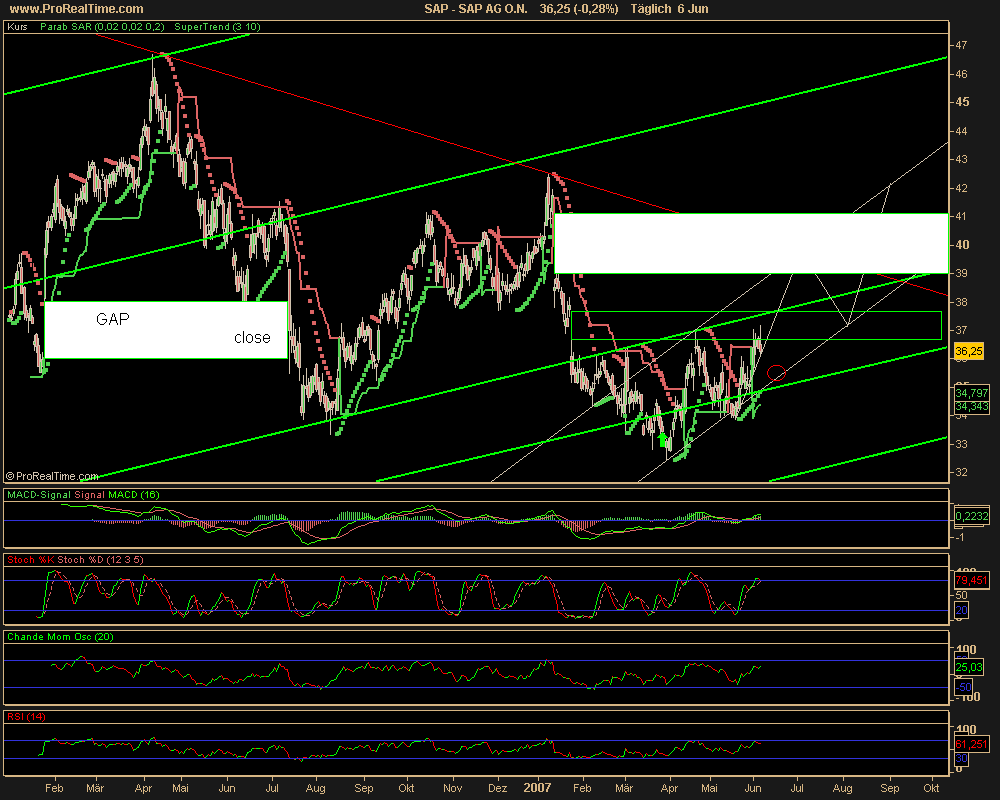1000x800 pixels.
Task: Select the 'close' text annotation
Action: point(252,338)
